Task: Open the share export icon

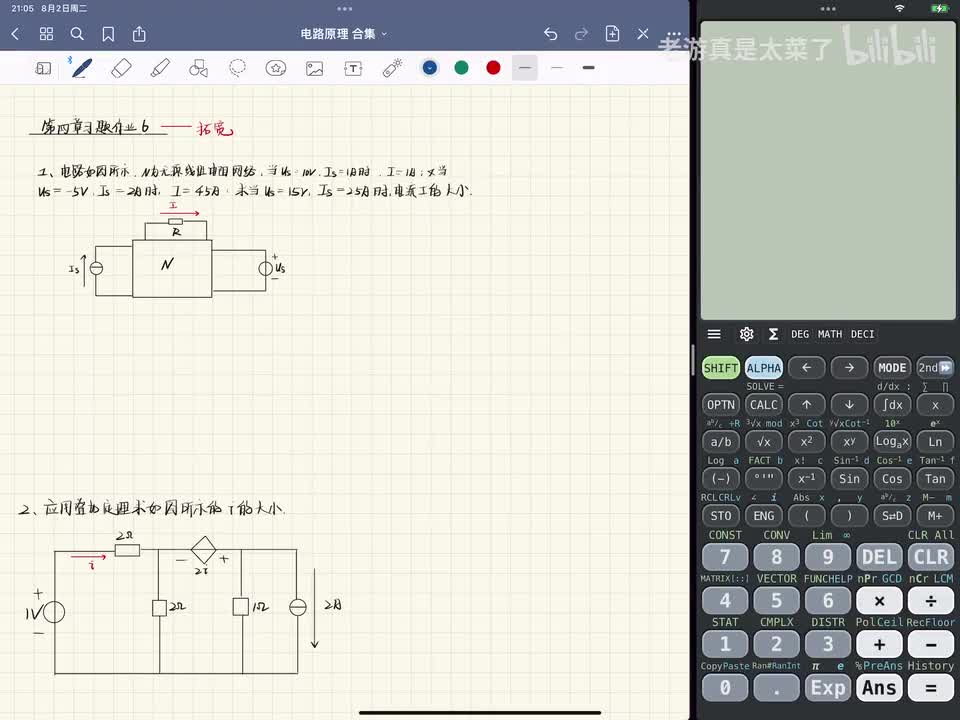Action: pyautogui.click(x=140, y=34)
